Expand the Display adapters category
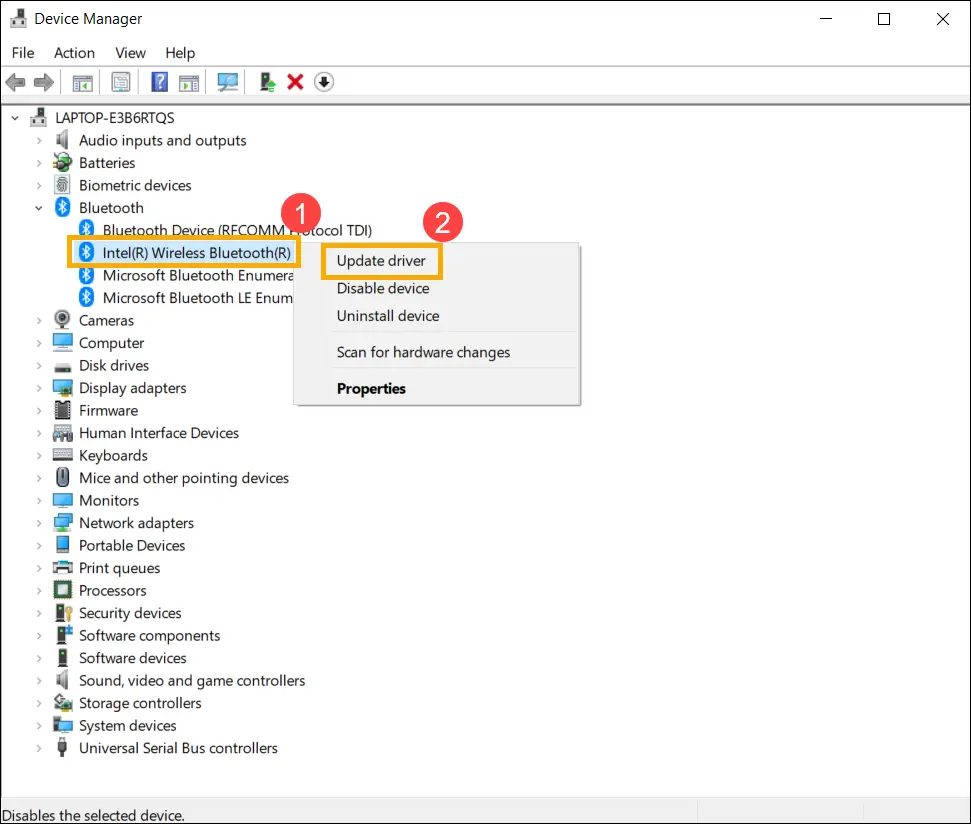This screenshot has height=824, width=971. [x=39, y=388]
